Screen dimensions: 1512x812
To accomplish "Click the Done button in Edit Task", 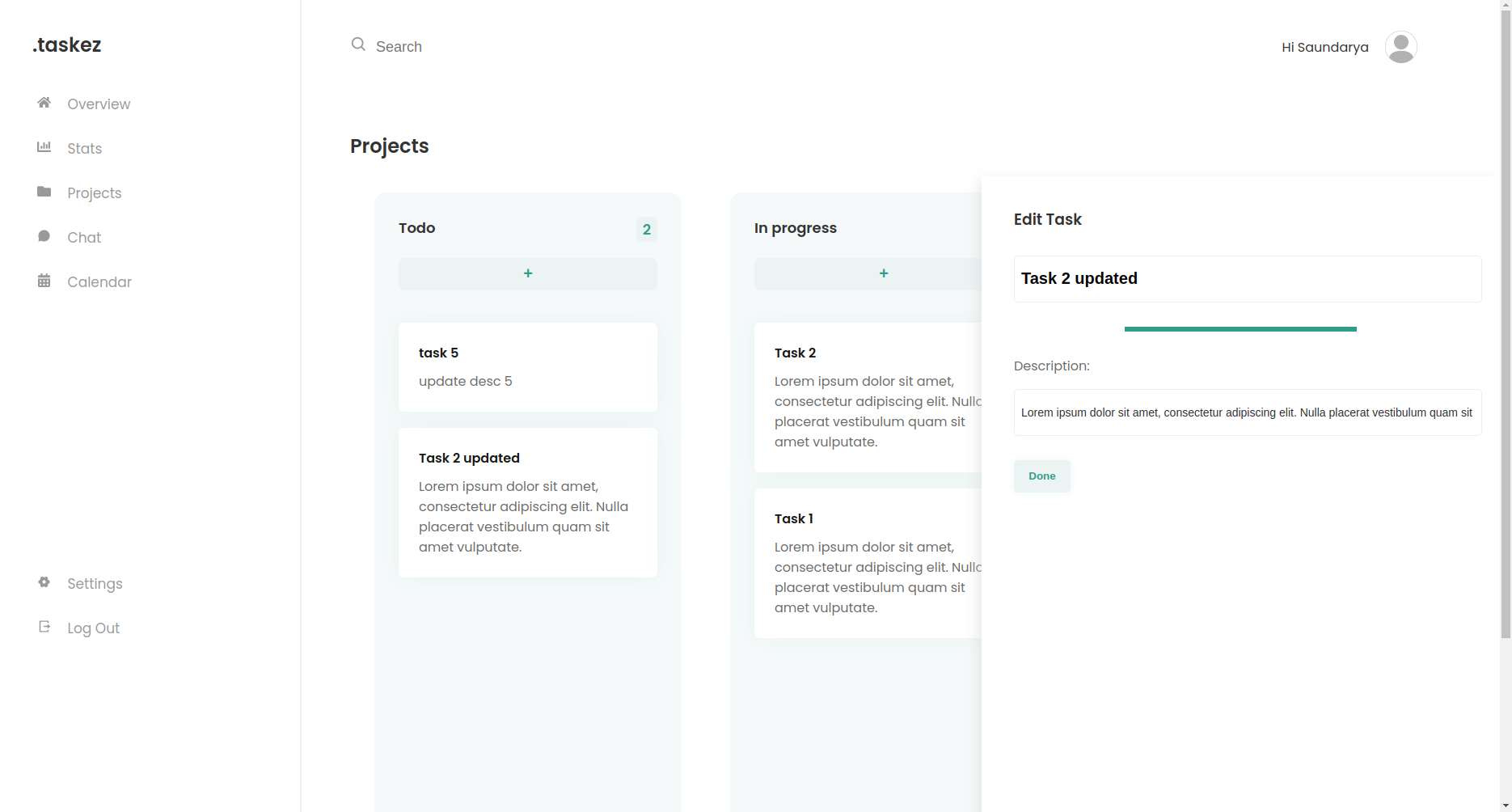I will click(1041, 476).
